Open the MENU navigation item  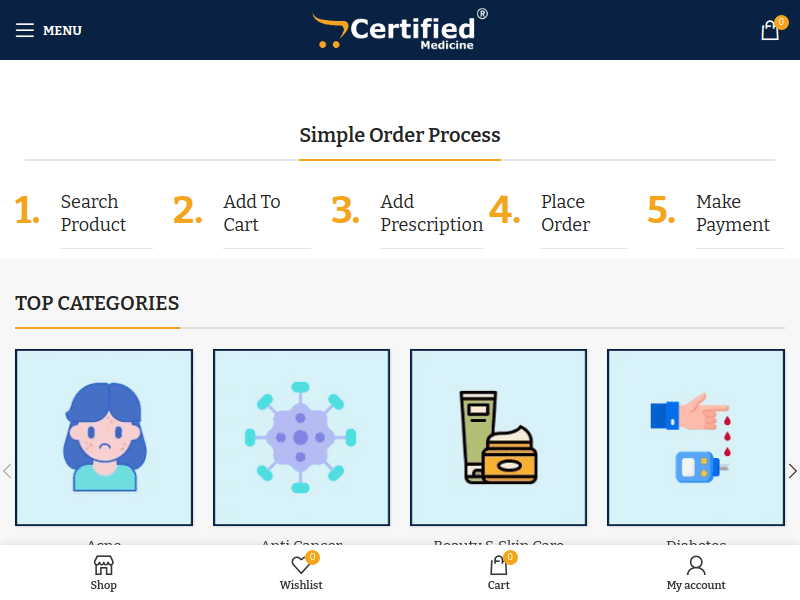[x=61, y=30]
